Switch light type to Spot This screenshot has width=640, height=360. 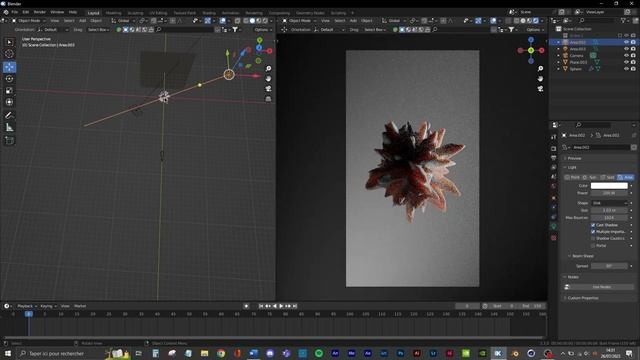click(x=608, y=178)
